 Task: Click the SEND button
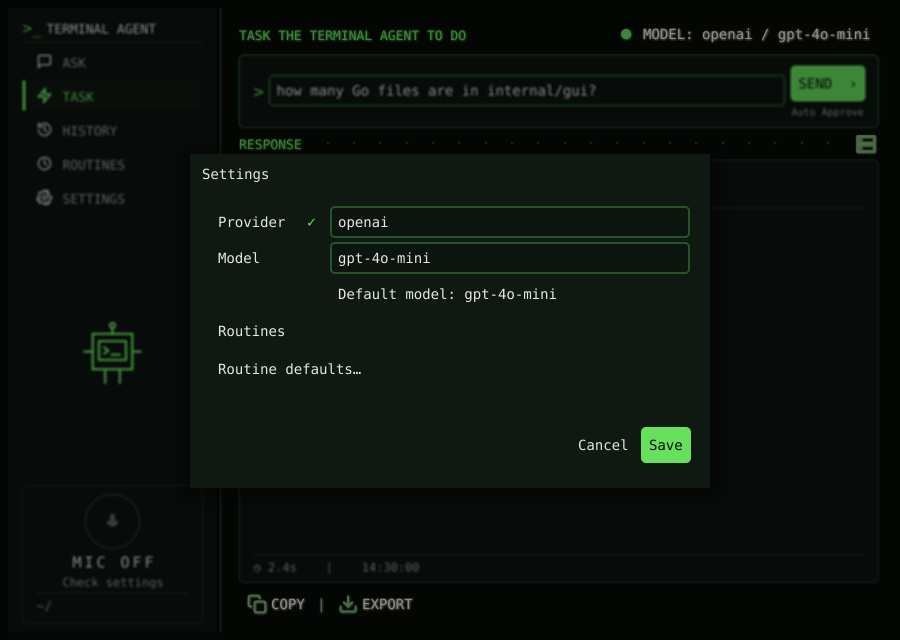[827, 84]
